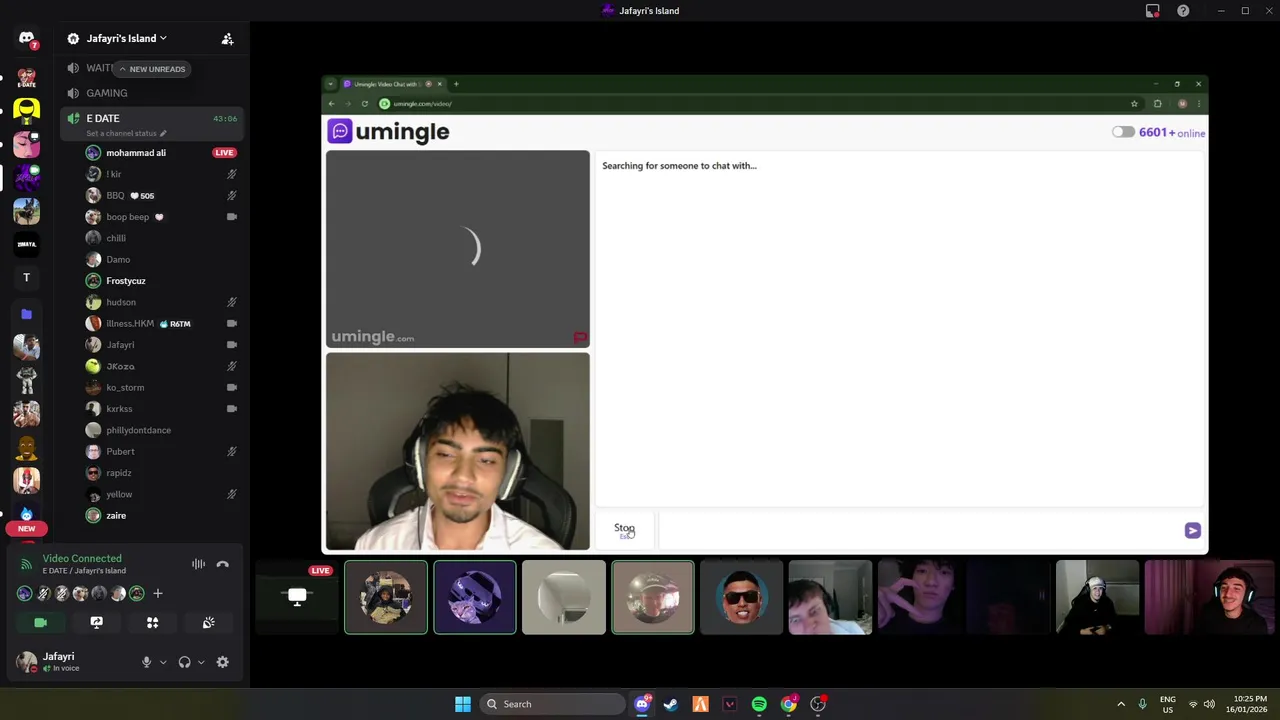
Task: Open Spotify from the taskbar
Action: pos(759,704)
